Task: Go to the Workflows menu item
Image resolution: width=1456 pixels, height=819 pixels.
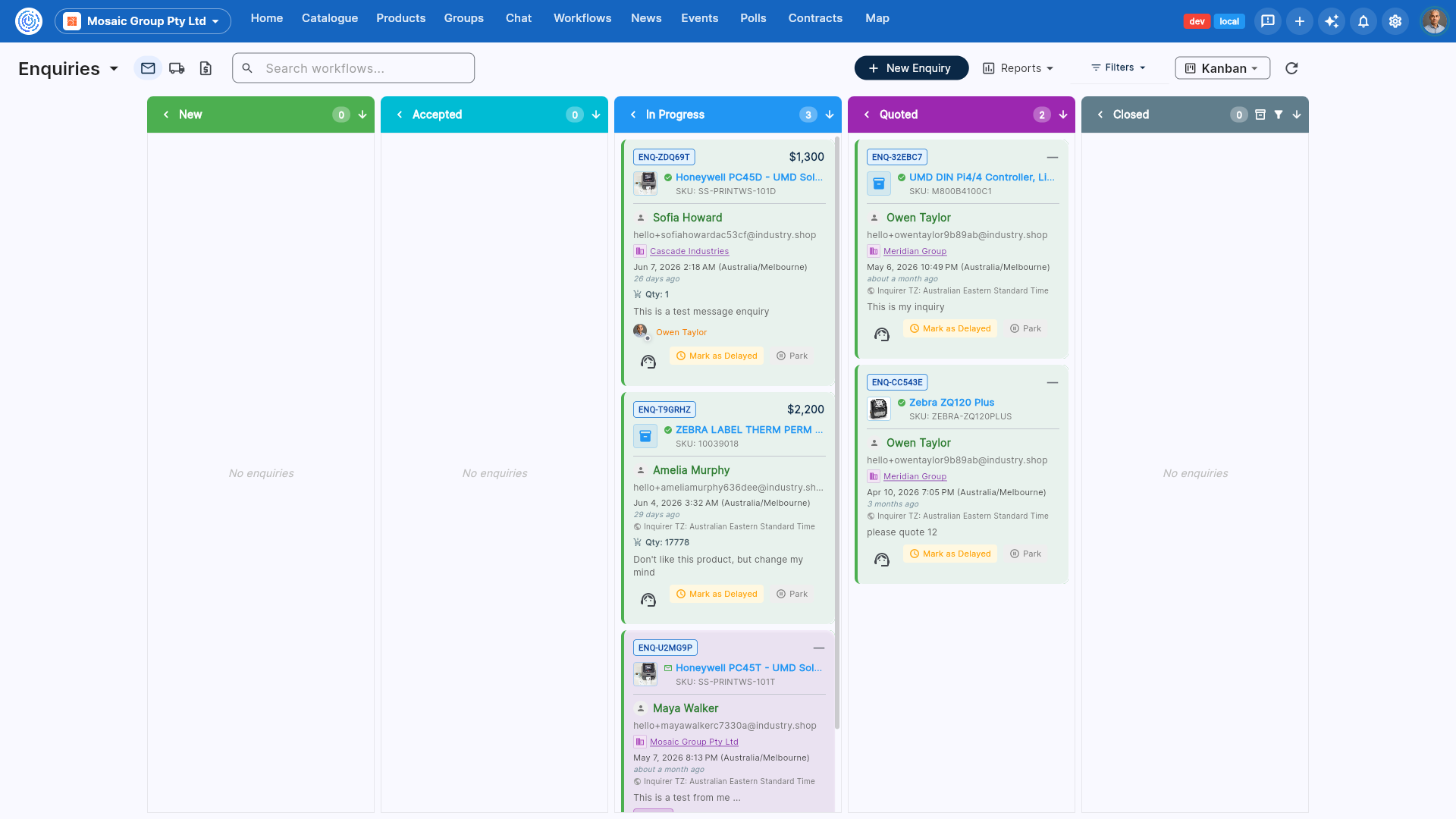Action: point(582,18)
